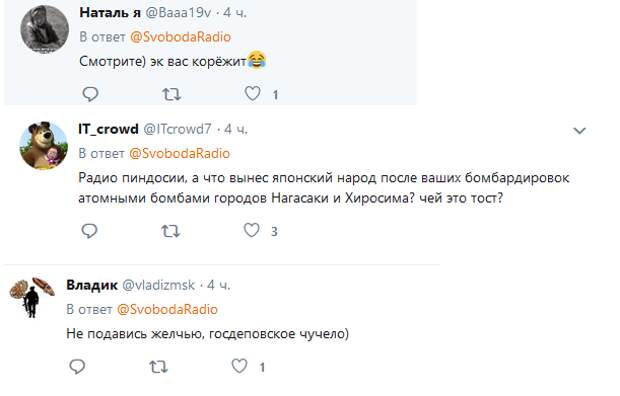Reply to Владик's tweet
The width and height of the screenshot is (620, 396).
(x=77, y=367)
